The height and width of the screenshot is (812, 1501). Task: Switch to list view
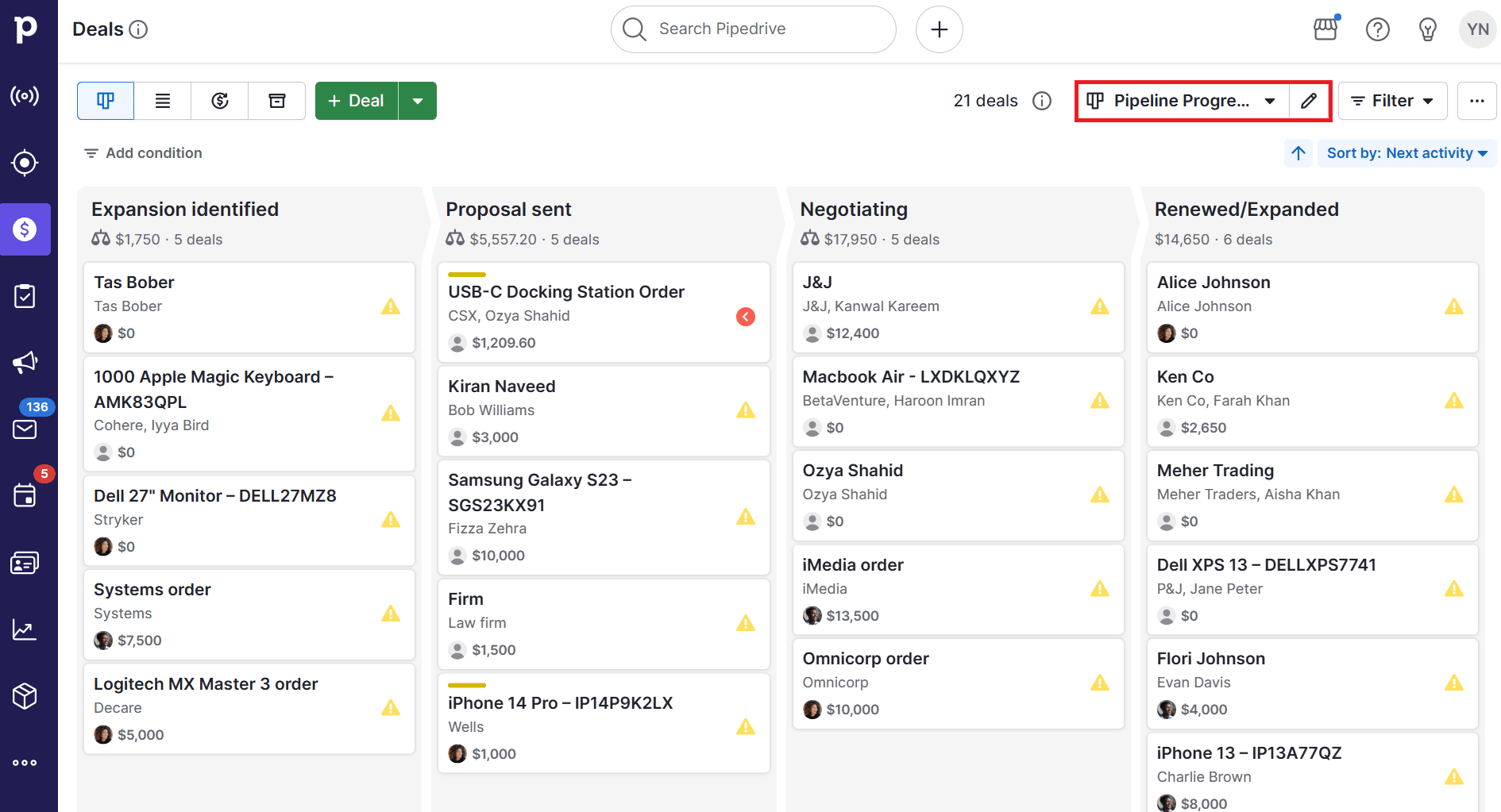163,101
